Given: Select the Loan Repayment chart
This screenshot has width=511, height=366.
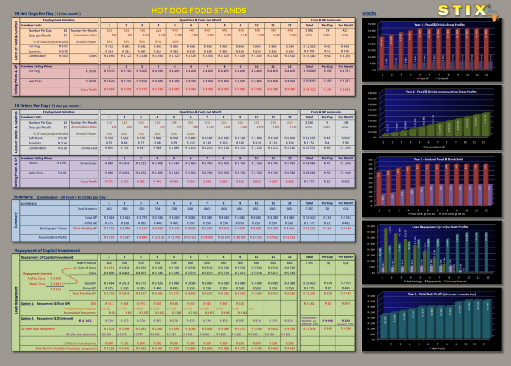Looking at the screenshot, I should click(x=432, y=252).
